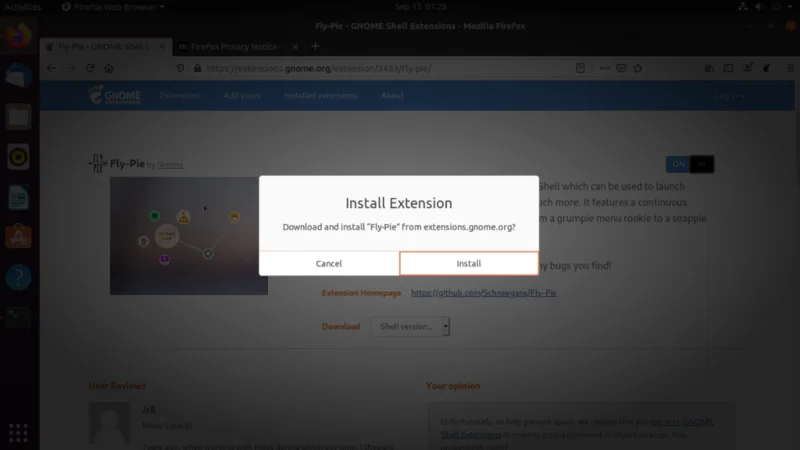The width and height of the screenshot is (800, 450).
Task: Open Shell version download dropdown
Action: (410, 326)
